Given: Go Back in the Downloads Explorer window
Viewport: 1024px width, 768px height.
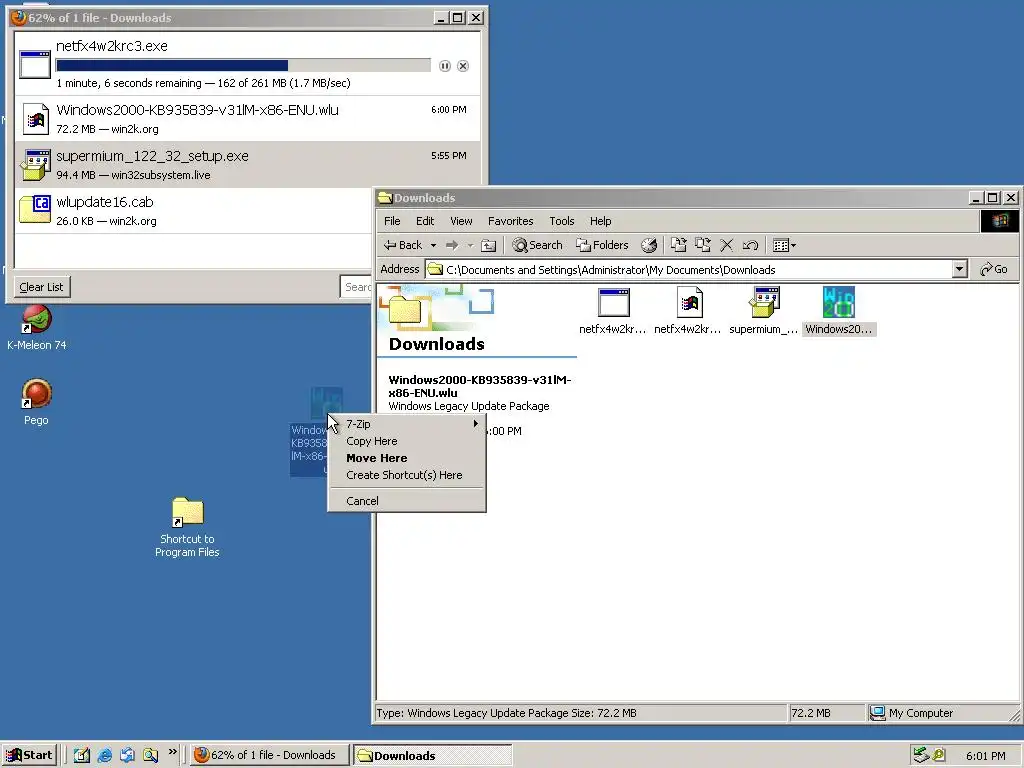Looking at the screenshot, I should click(403, 245).
